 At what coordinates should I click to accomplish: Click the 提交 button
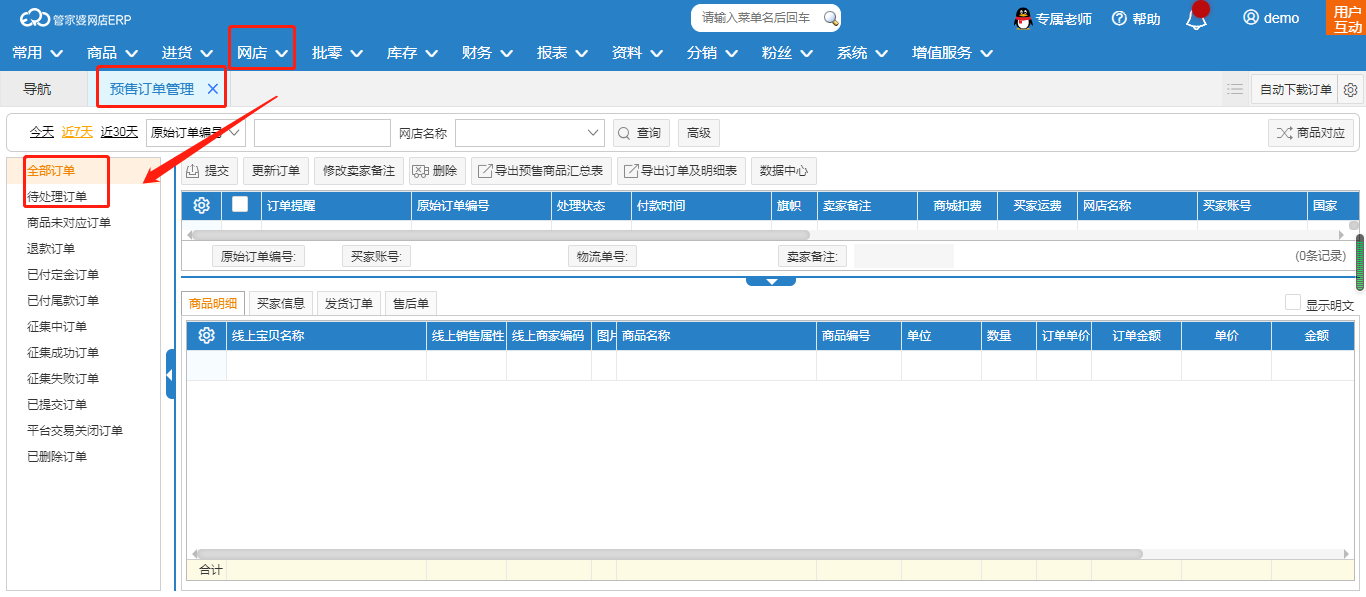(x=208, y=171)
